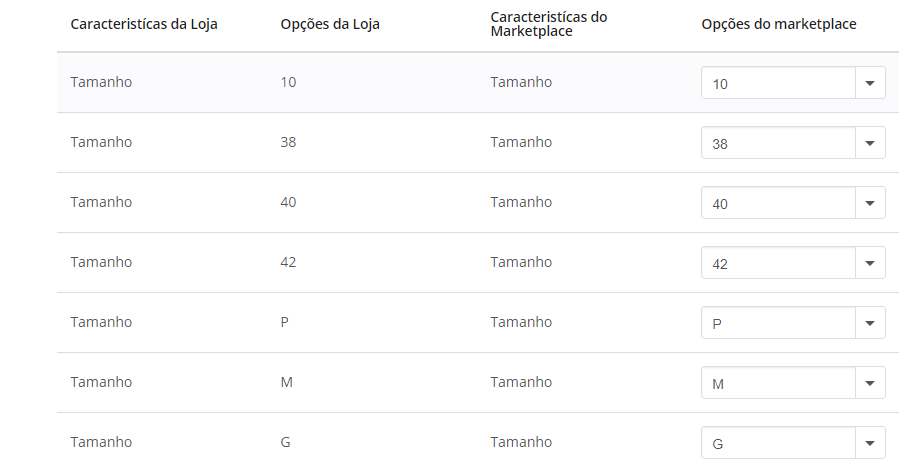Click the Opções do marketplace column header

click(x=779, y=24)
